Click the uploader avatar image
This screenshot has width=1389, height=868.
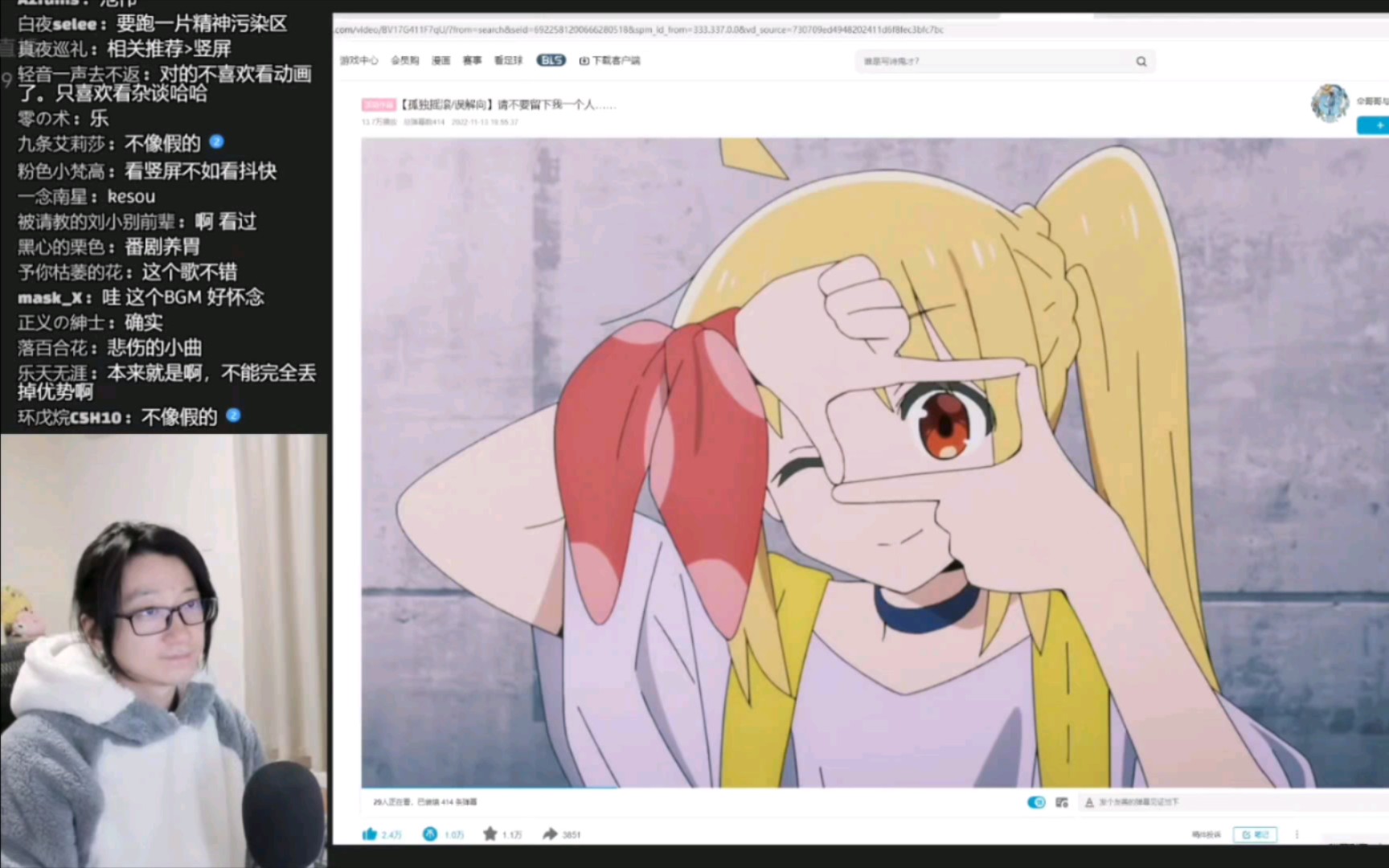click(x=1330, y=103)
